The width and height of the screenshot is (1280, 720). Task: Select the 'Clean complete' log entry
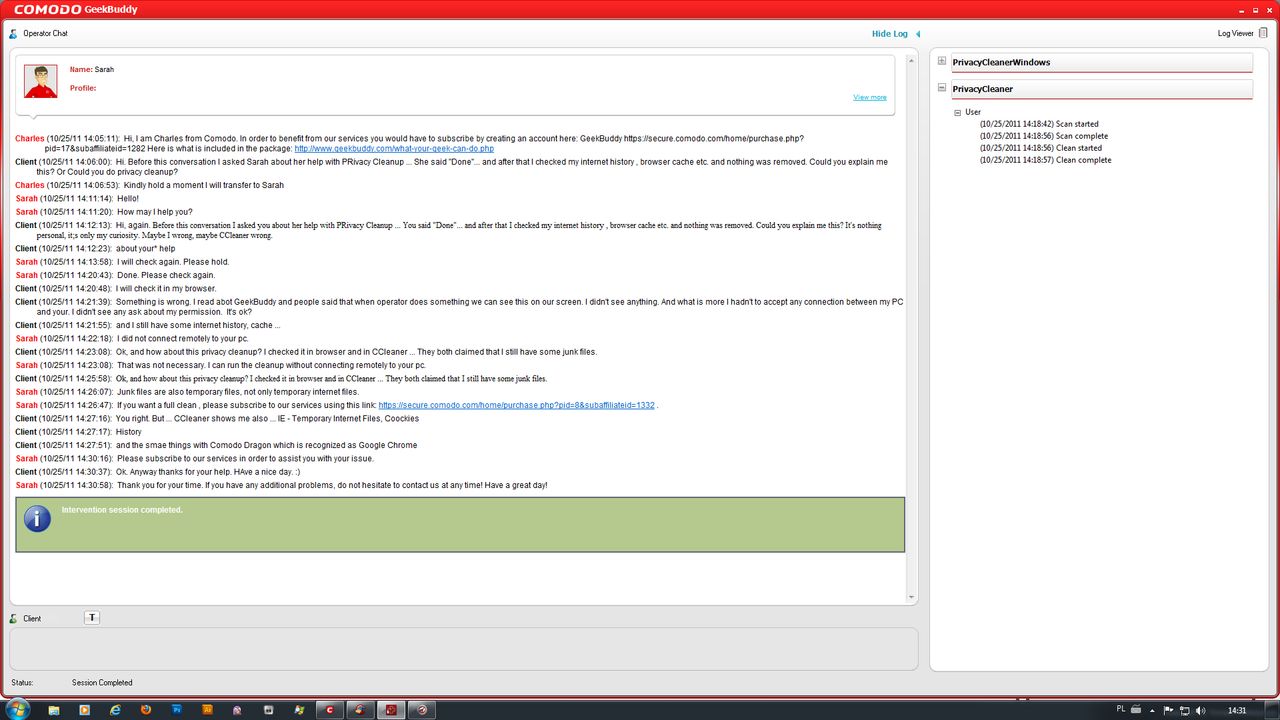coord(1045,160)
